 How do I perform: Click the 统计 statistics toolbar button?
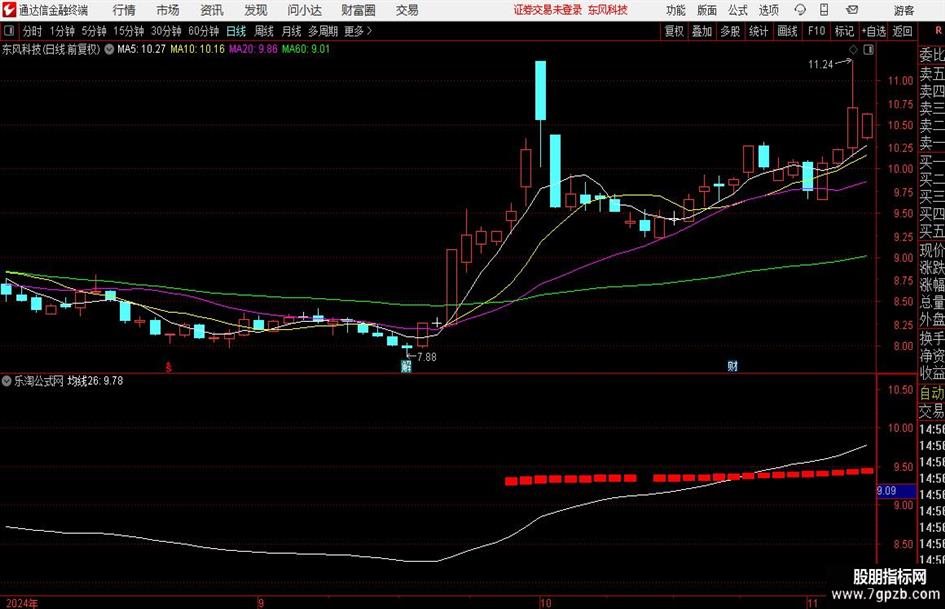(758, 31)
